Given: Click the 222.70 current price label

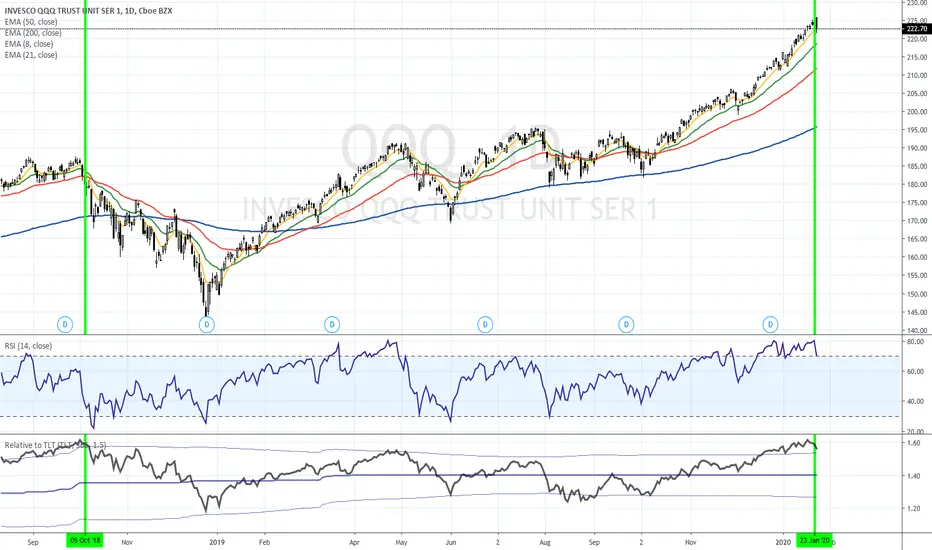Looking at the screenshot, I should coord(916,29).
